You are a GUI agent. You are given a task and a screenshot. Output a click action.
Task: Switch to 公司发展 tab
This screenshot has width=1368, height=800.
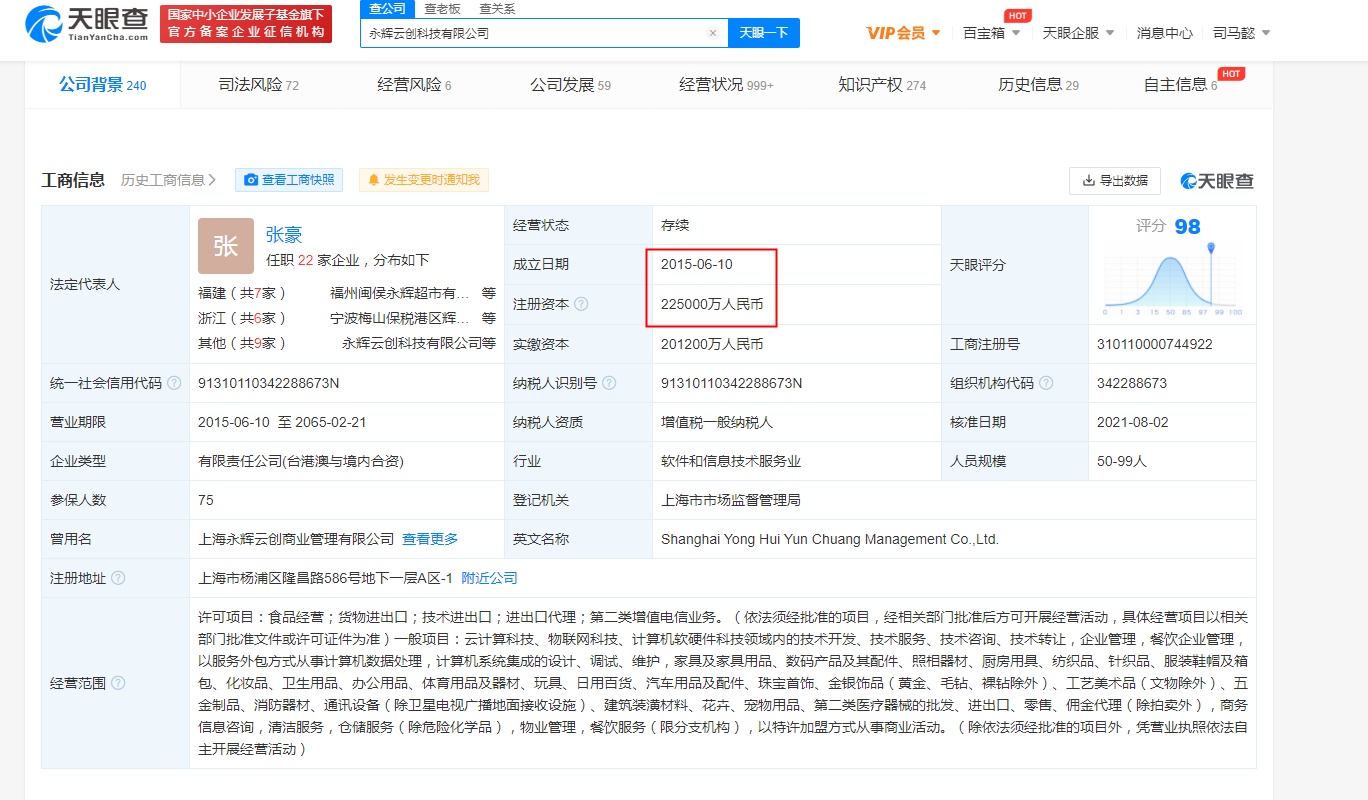pos(570,85)
